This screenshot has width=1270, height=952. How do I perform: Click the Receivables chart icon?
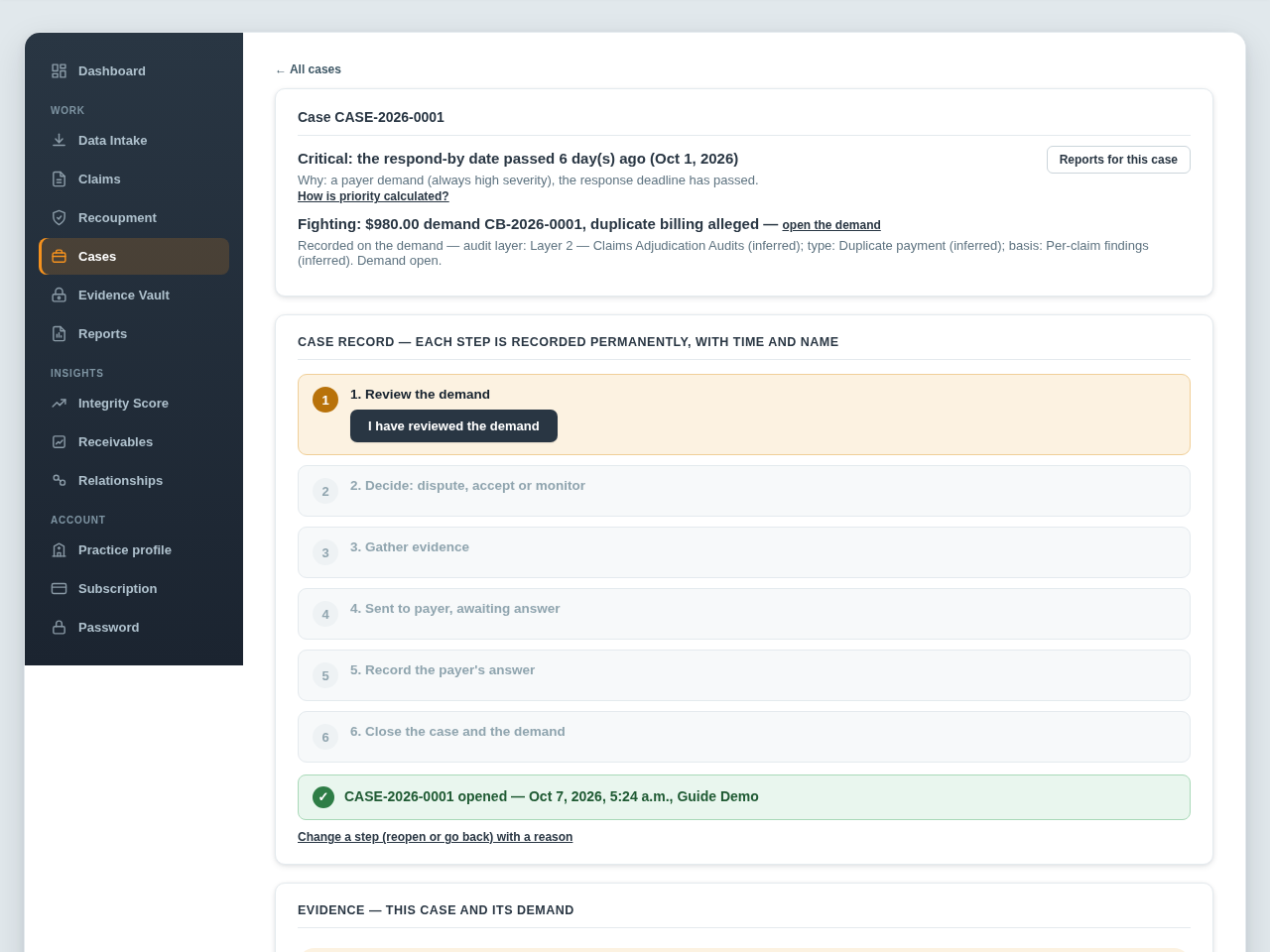pyautogui.click(x=59, y=442)
